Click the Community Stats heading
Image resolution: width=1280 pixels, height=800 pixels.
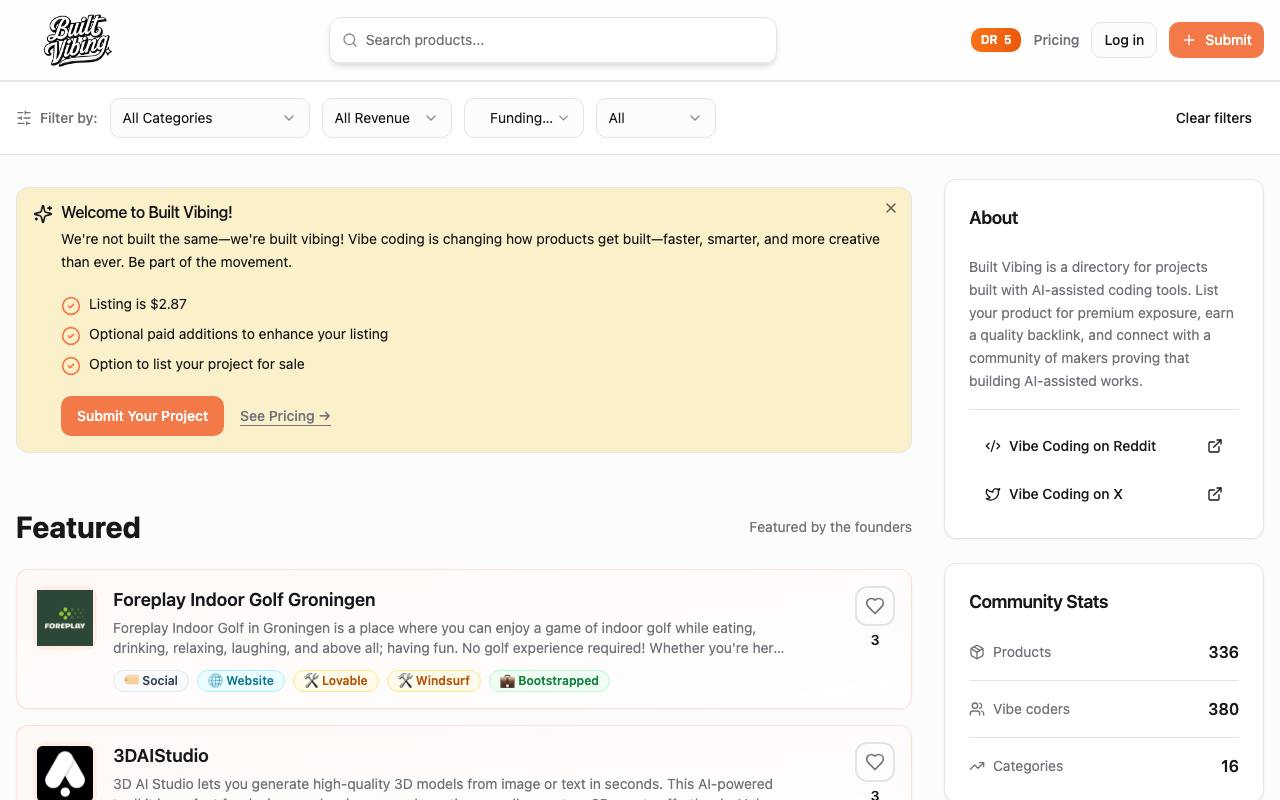click(1038, 602)
